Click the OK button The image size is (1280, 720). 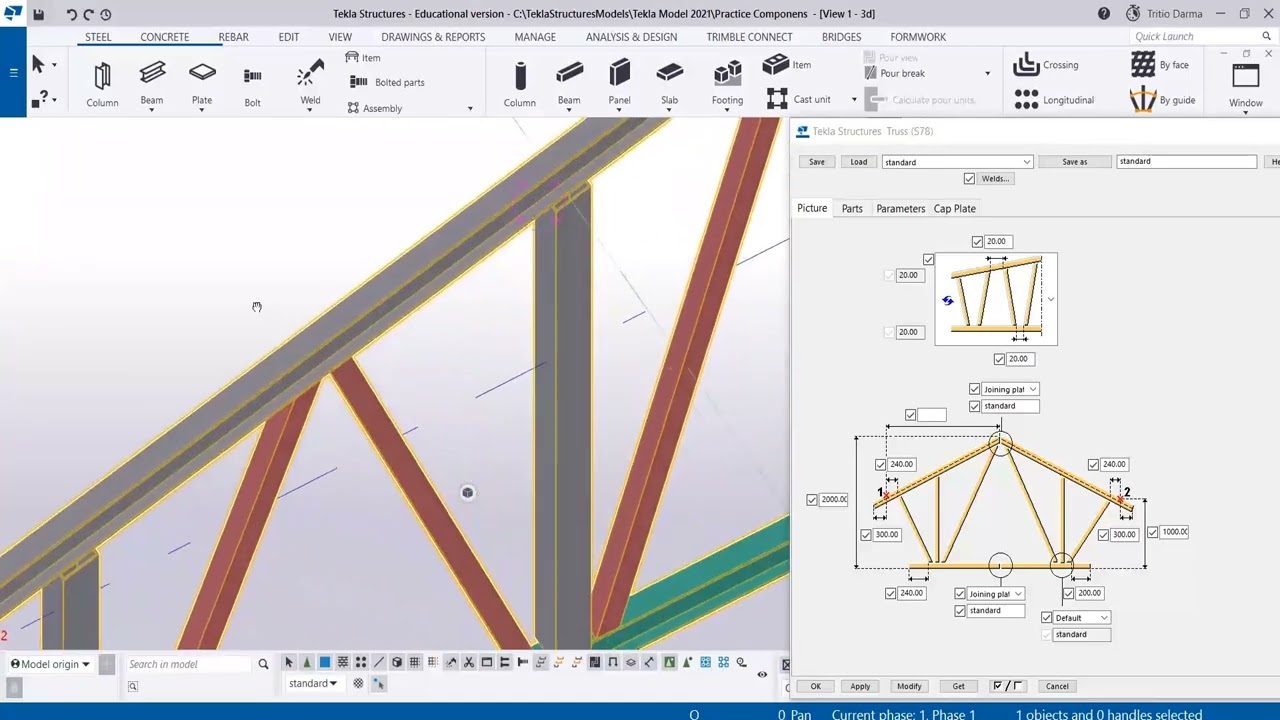[816, 686]
